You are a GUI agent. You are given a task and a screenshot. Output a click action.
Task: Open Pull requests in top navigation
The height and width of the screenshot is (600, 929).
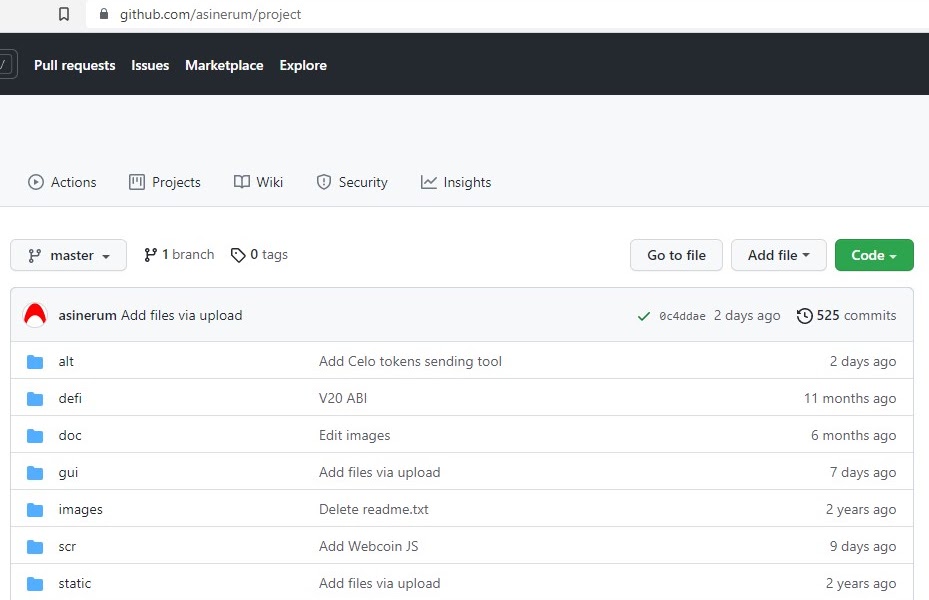pyautogui.click(x=75, y=65)
